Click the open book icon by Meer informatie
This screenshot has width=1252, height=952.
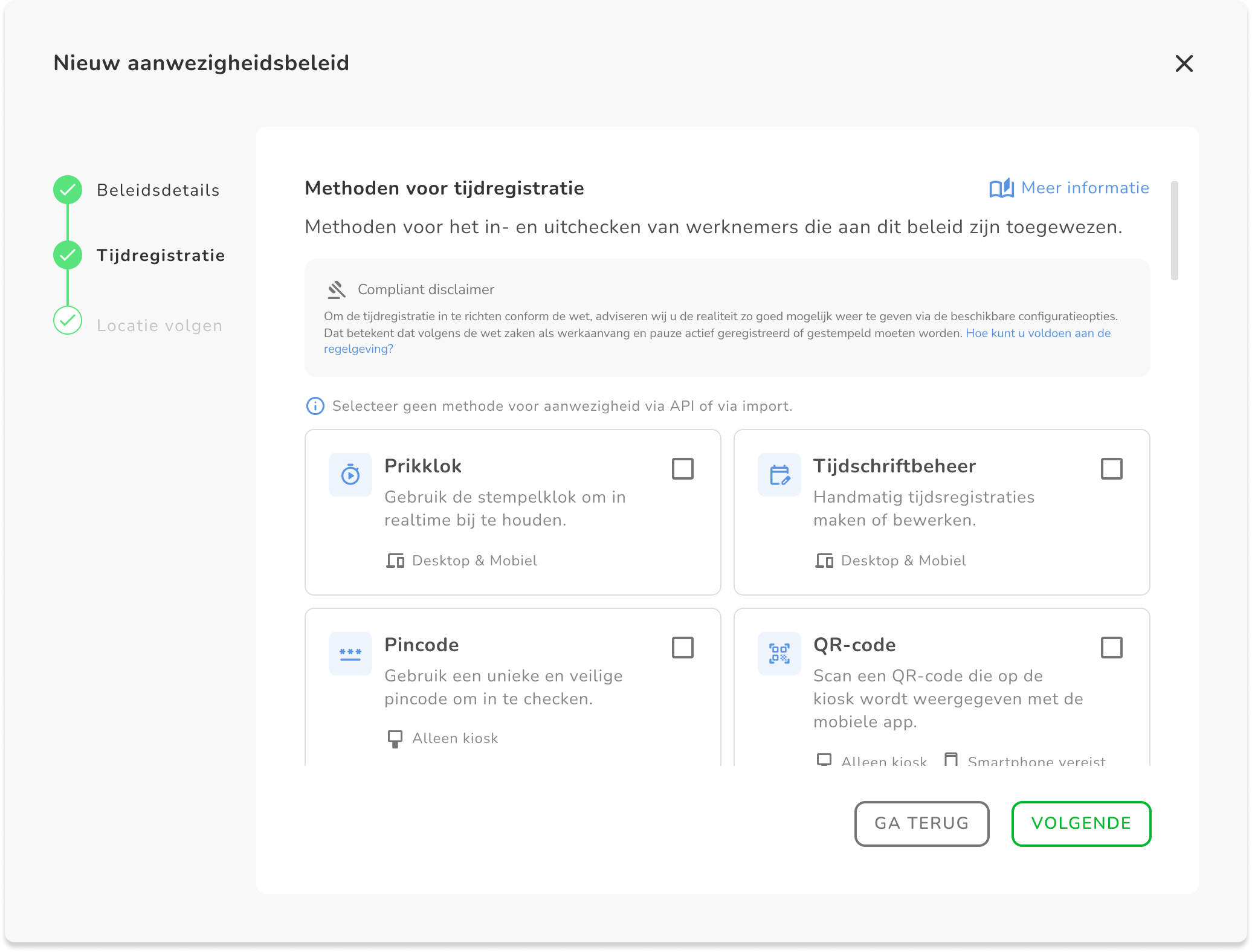coord(1001,188)
